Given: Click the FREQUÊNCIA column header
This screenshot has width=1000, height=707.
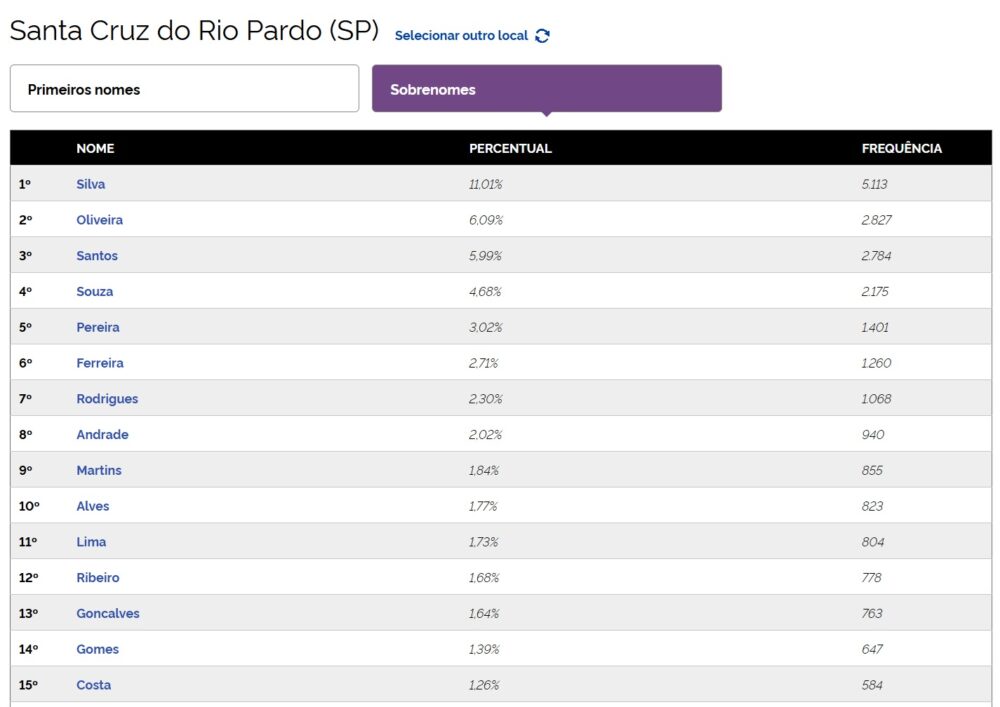Looking at the screenshot, I should point(901,148).
